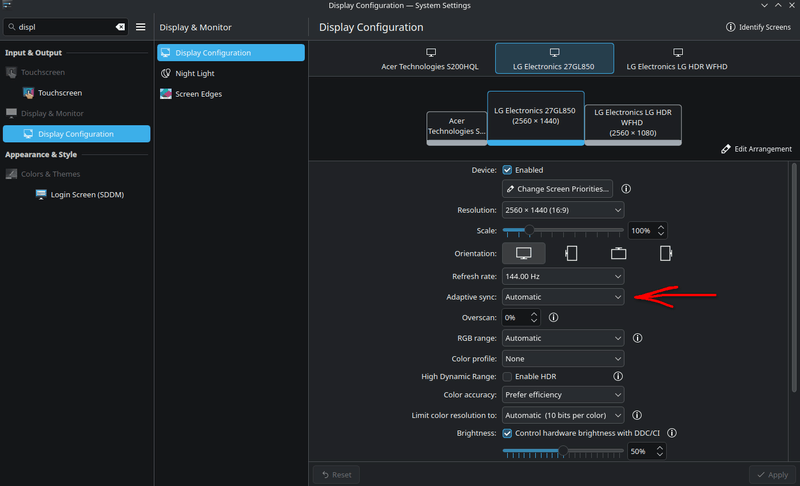Click Change Screen Priorities button
Viewport: 800px width, 486px height.
558,189
